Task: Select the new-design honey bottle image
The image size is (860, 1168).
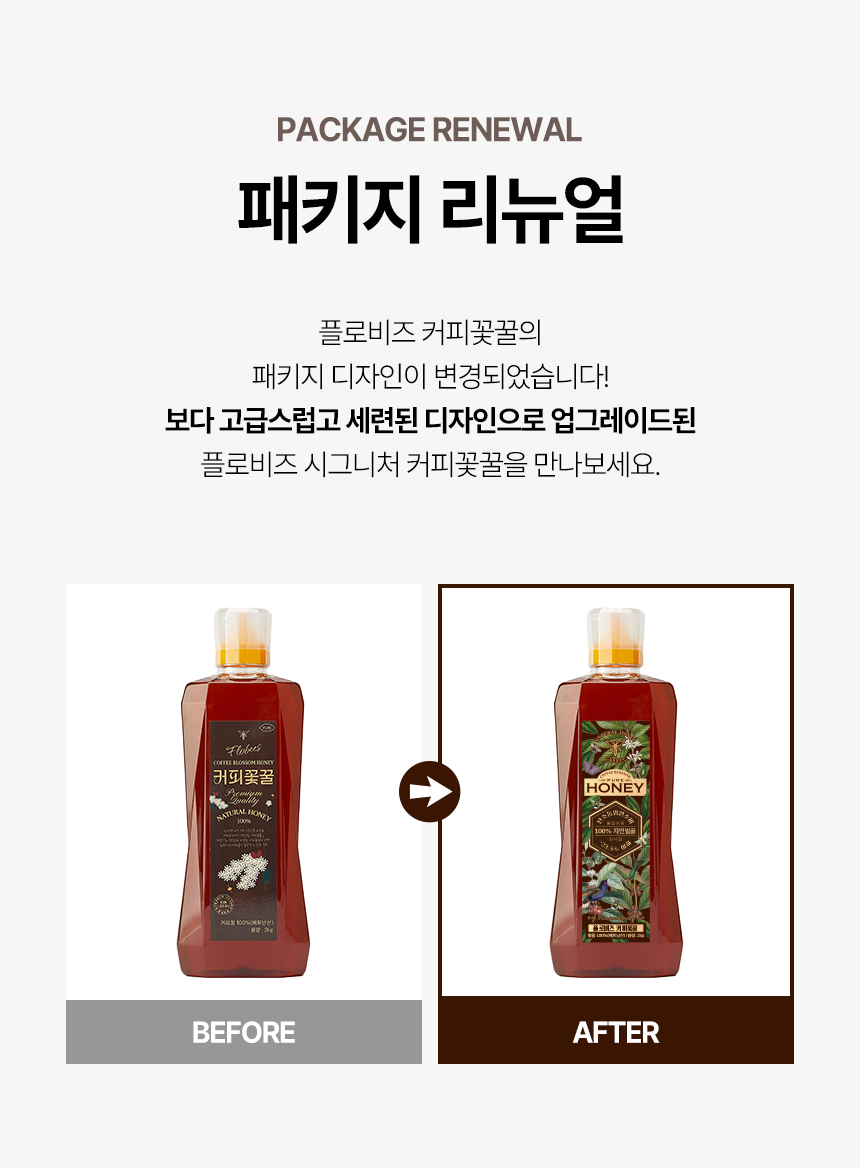Action: pos(616,793)
